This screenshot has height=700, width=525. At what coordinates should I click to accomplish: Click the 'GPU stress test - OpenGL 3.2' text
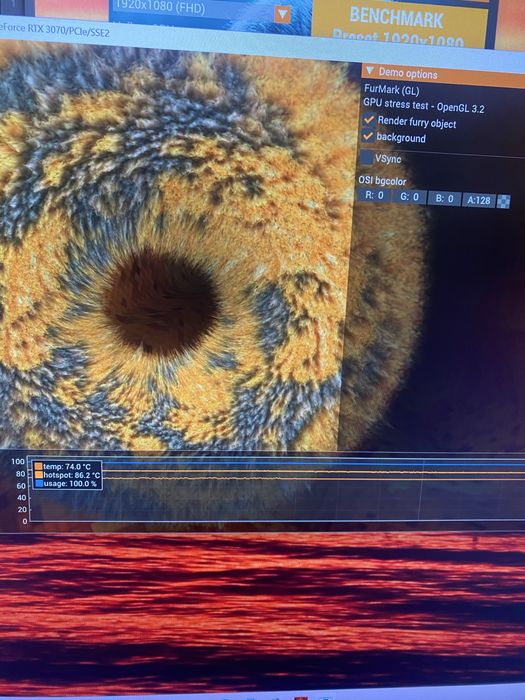point(424,105)
